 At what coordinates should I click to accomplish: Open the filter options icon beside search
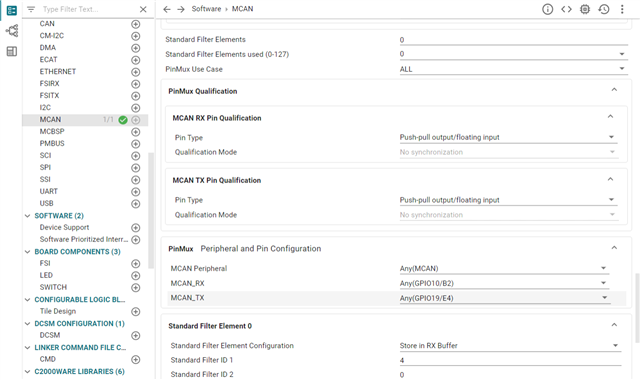[x=31, y=9]
